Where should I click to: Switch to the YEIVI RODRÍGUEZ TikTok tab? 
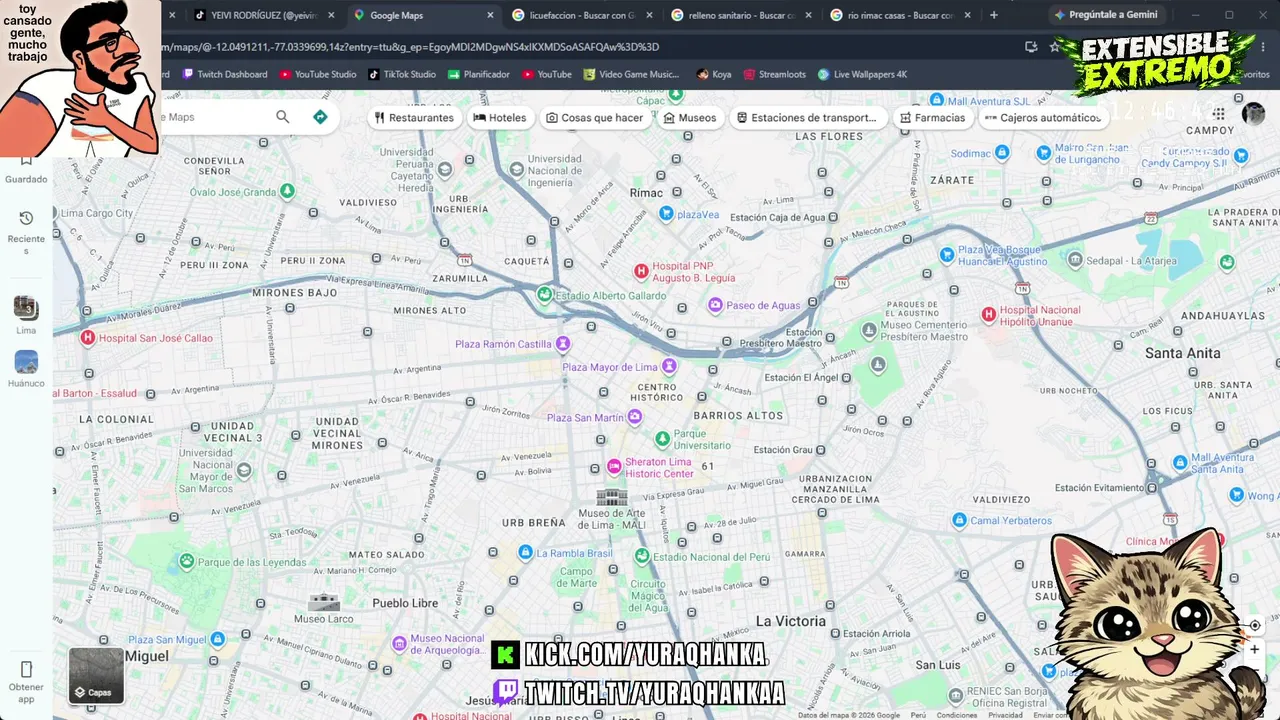[x=263, y=15]
